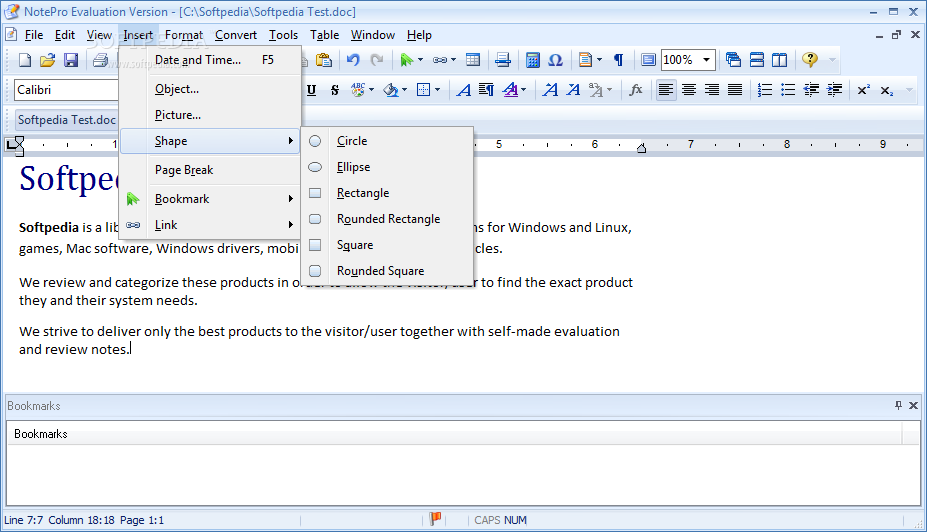
Task: Open the Format menu
Action: (x=184, y=35)
